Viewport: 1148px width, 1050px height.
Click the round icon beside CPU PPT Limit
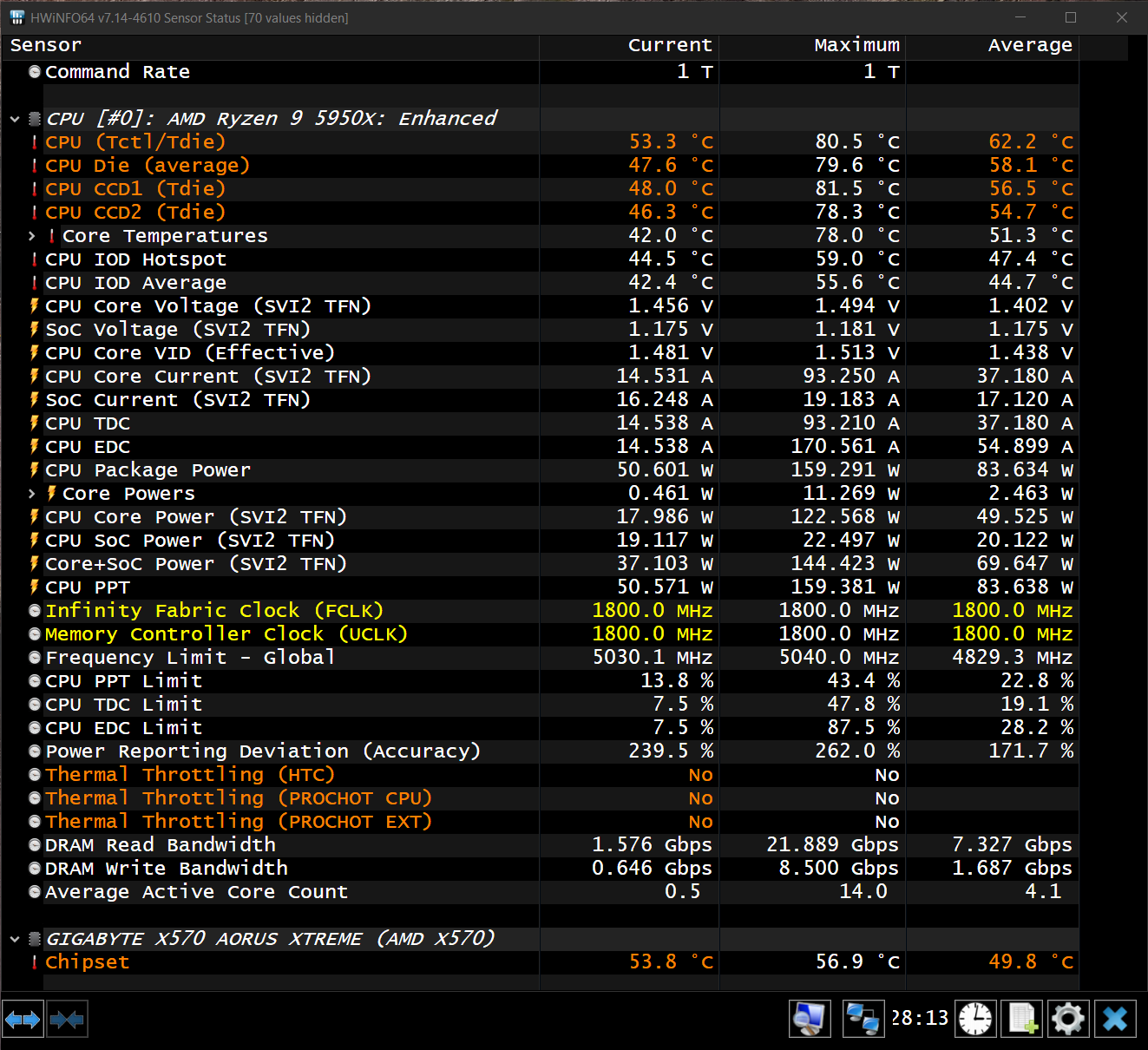click(x=35, y=681)
